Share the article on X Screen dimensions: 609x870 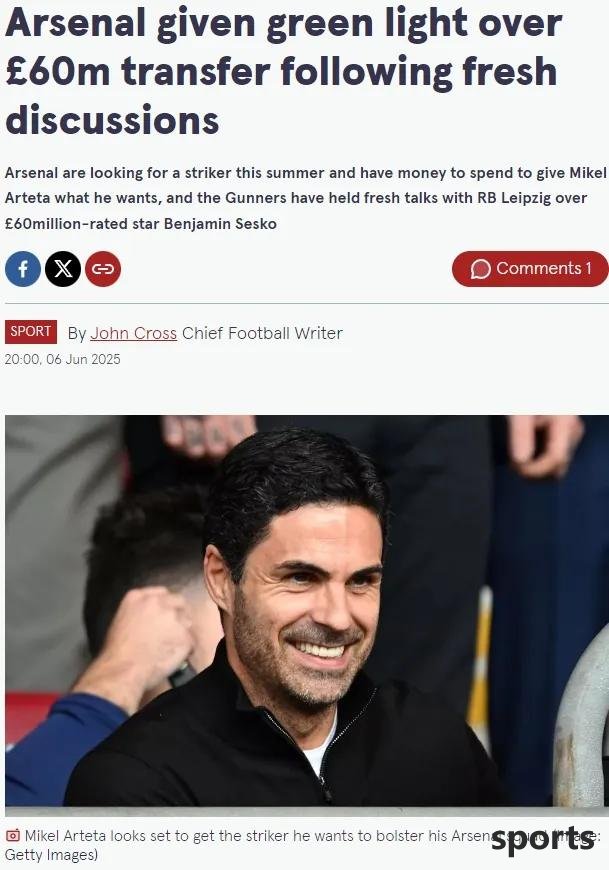coord(63,269)
